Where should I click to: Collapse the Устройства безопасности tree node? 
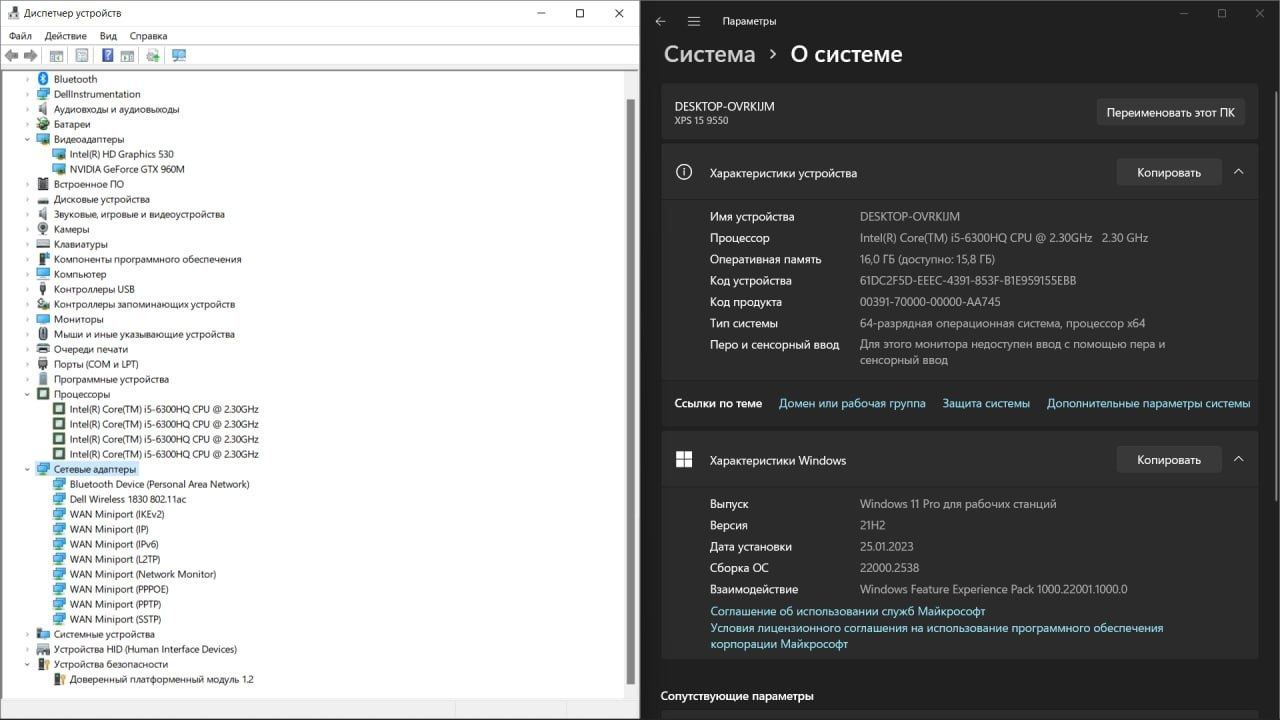point(28,664)
